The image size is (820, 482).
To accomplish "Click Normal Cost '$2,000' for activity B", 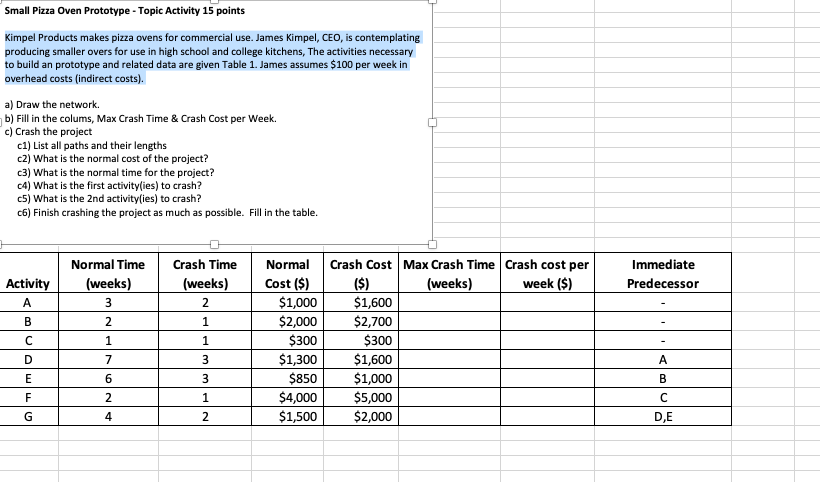I will coord(288,322).
